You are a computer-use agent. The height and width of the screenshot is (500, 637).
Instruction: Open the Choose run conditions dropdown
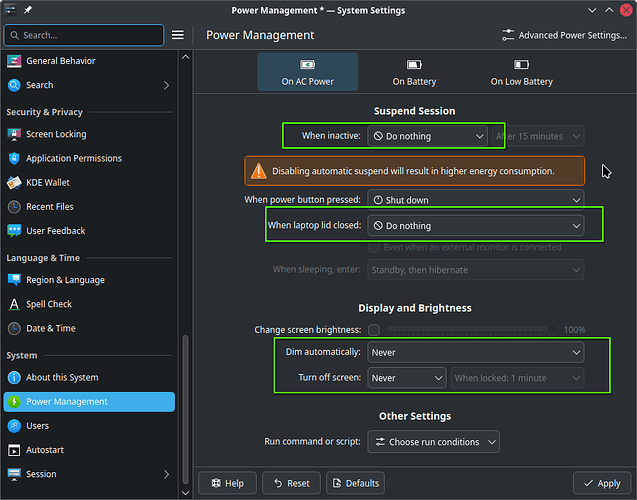[x=433, y=442]
